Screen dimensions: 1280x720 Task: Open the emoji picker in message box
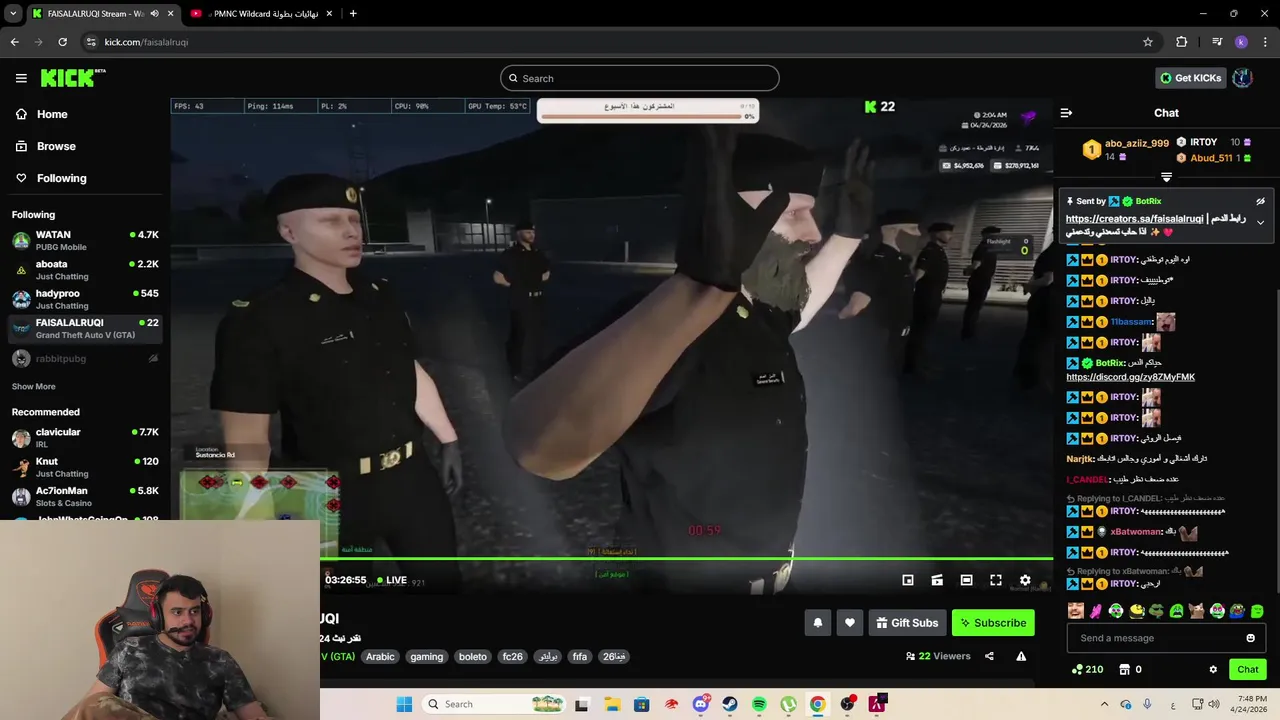click(x=1250, y=638)
